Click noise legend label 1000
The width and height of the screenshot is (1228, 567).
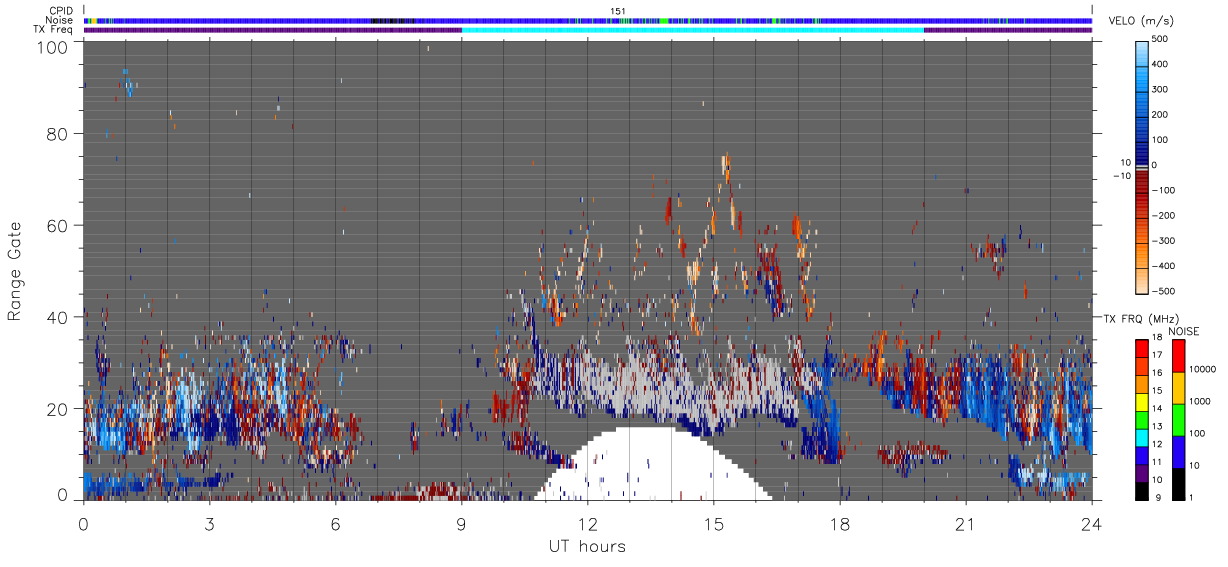pos(1200,400)
